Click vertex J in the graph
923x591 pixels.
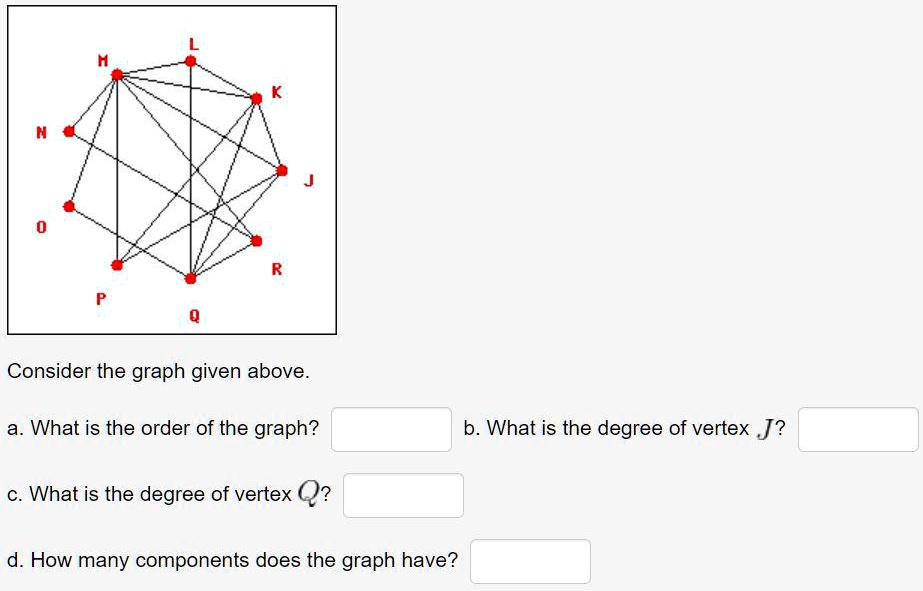click(280, 170)
